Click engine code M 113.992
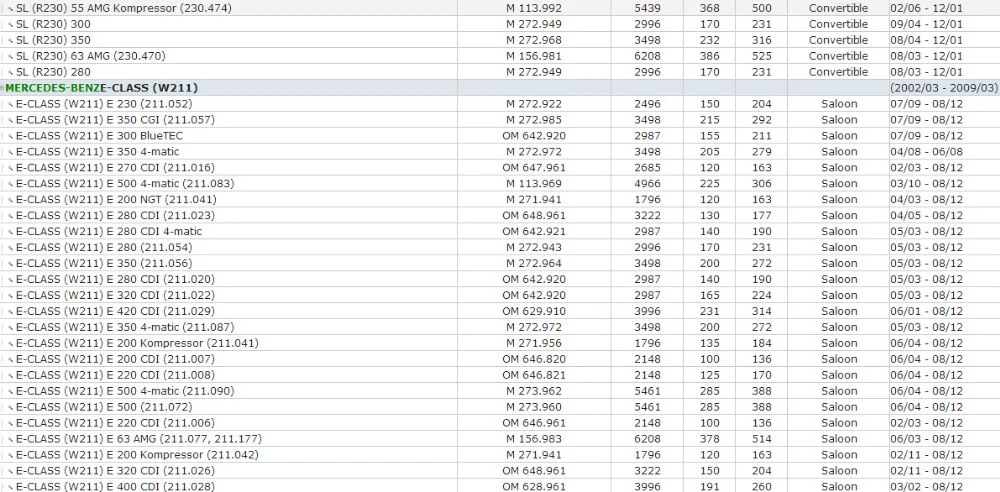The width and height of the screenshot is (1000, 492). coord(534,8)
